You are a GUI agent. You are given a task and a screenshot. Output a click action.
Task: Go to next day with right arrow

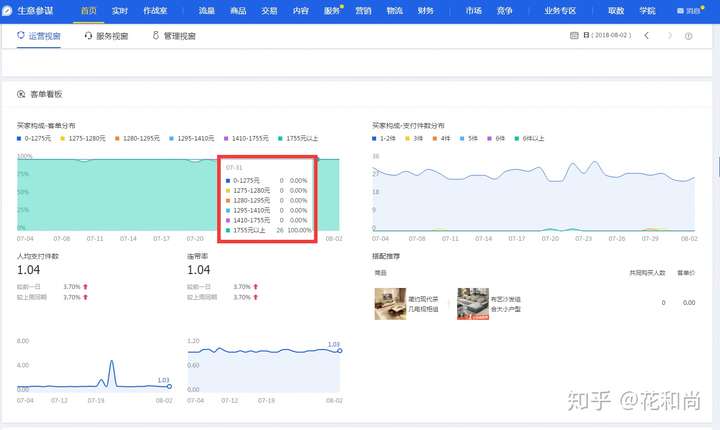click(x=669, y=35)
